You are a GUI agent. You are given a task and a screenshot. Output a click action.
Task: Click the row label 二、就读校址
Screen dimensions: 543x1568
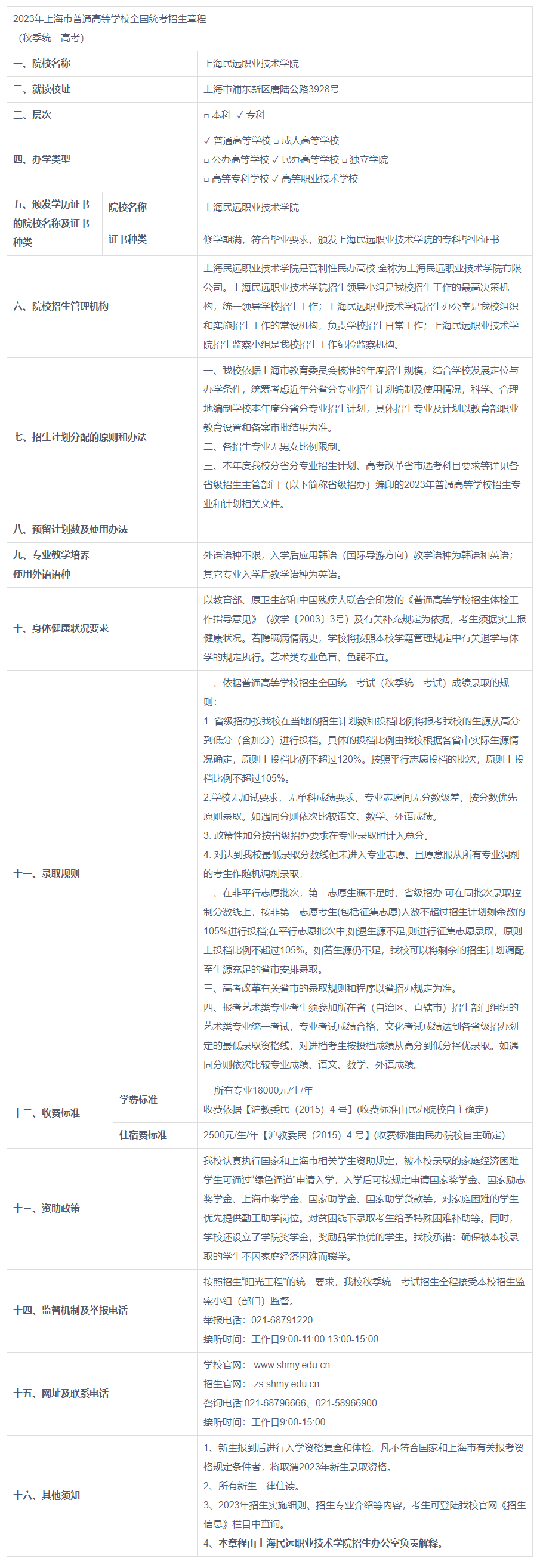[41, 89]
